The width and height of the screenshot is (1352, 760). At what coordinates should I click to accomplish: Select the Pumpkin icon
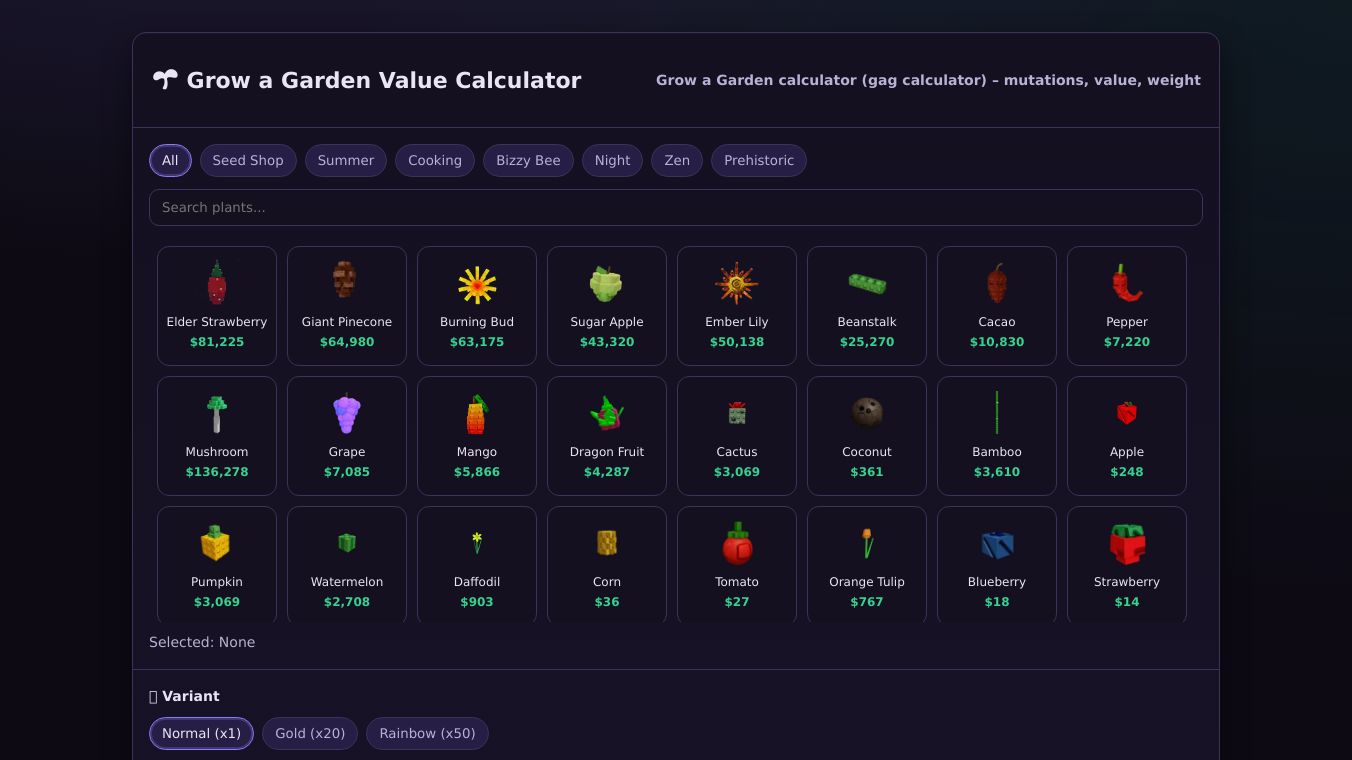tap(215, 543)
